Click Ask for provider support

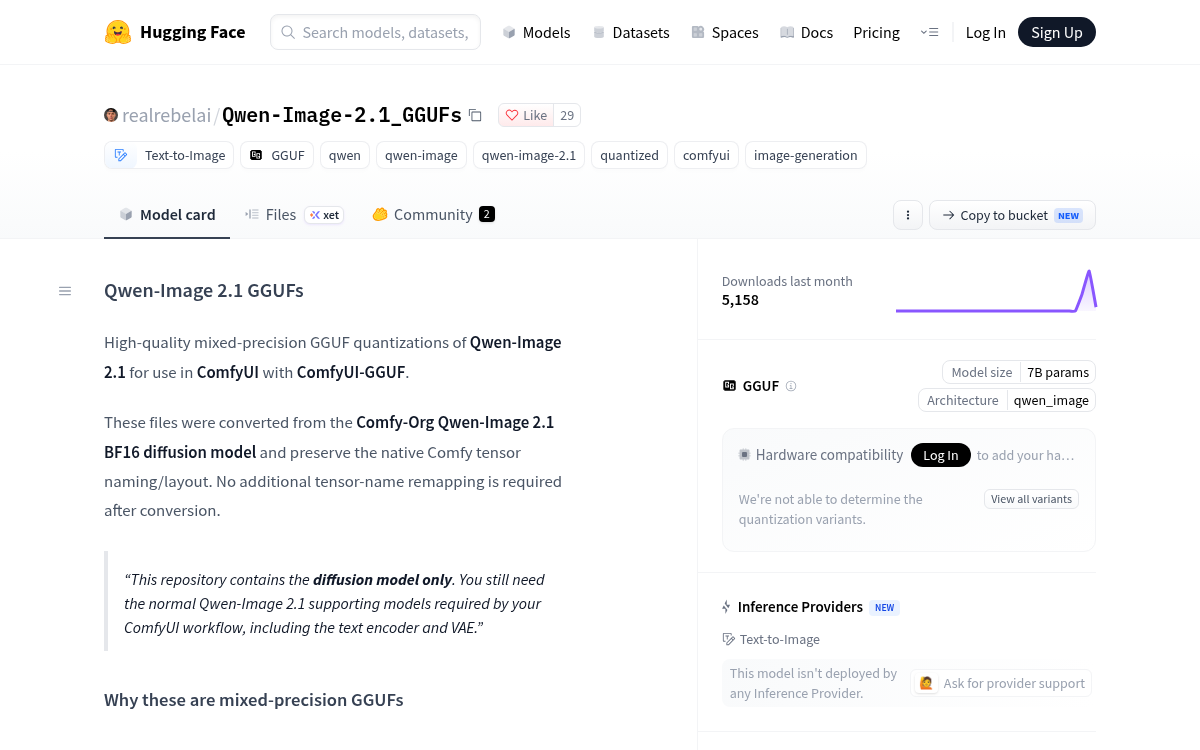[1002, 683]
